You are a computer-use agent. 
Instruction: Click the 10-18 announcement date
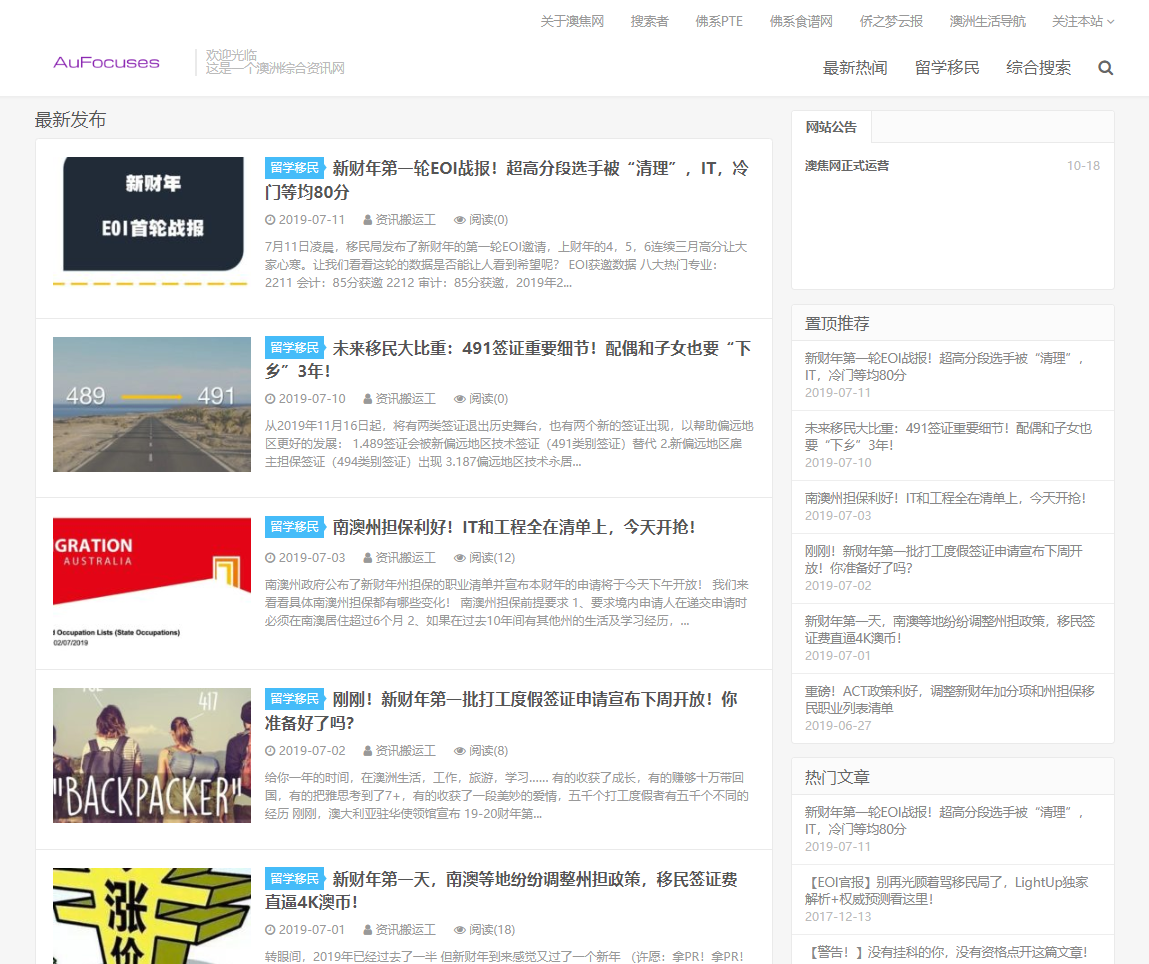point(1083,166)
